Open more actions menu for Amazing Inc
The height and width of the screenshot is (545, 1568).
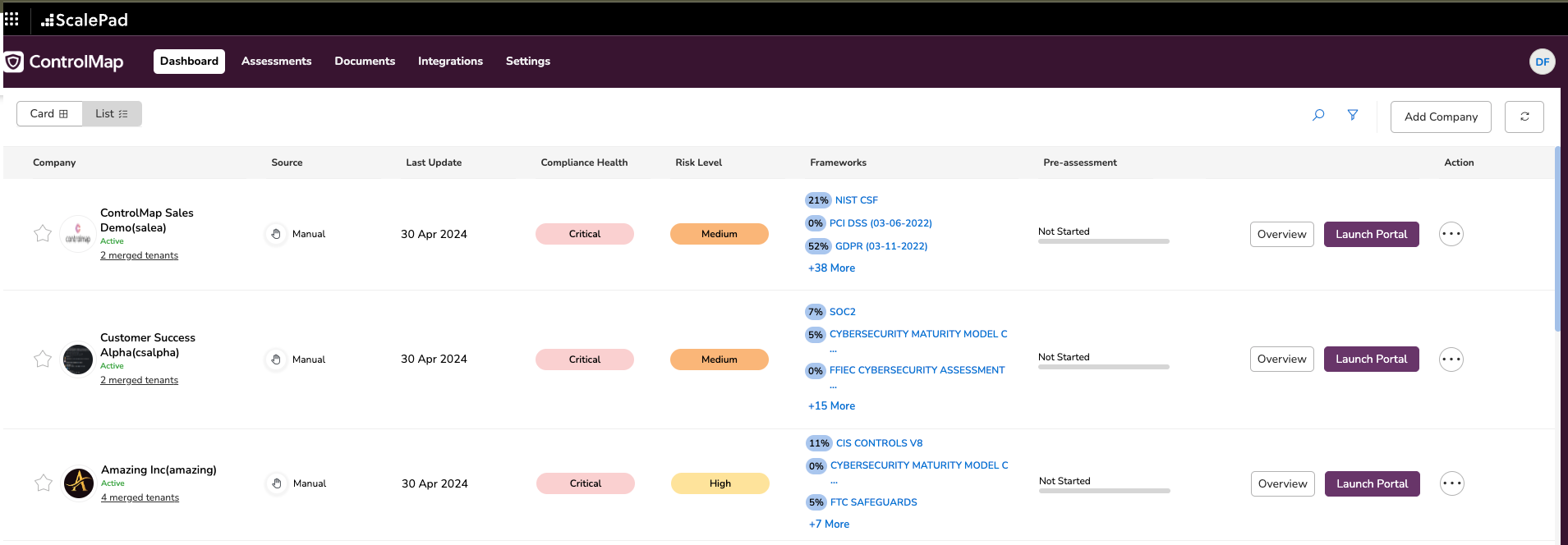click(1452, 483)
